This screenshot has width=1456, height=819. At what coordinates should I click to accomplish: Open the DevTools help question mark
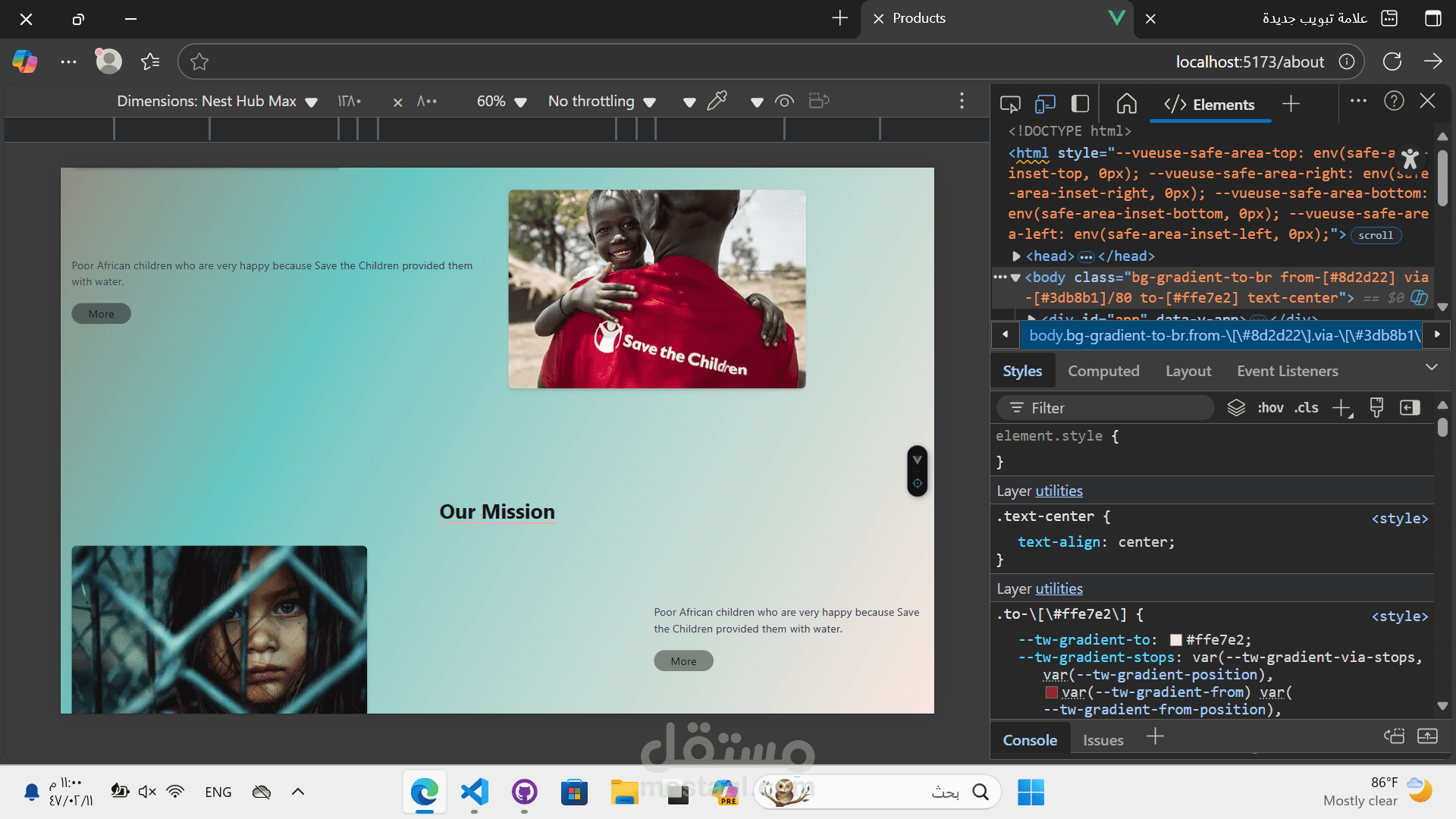point(1394,101)
